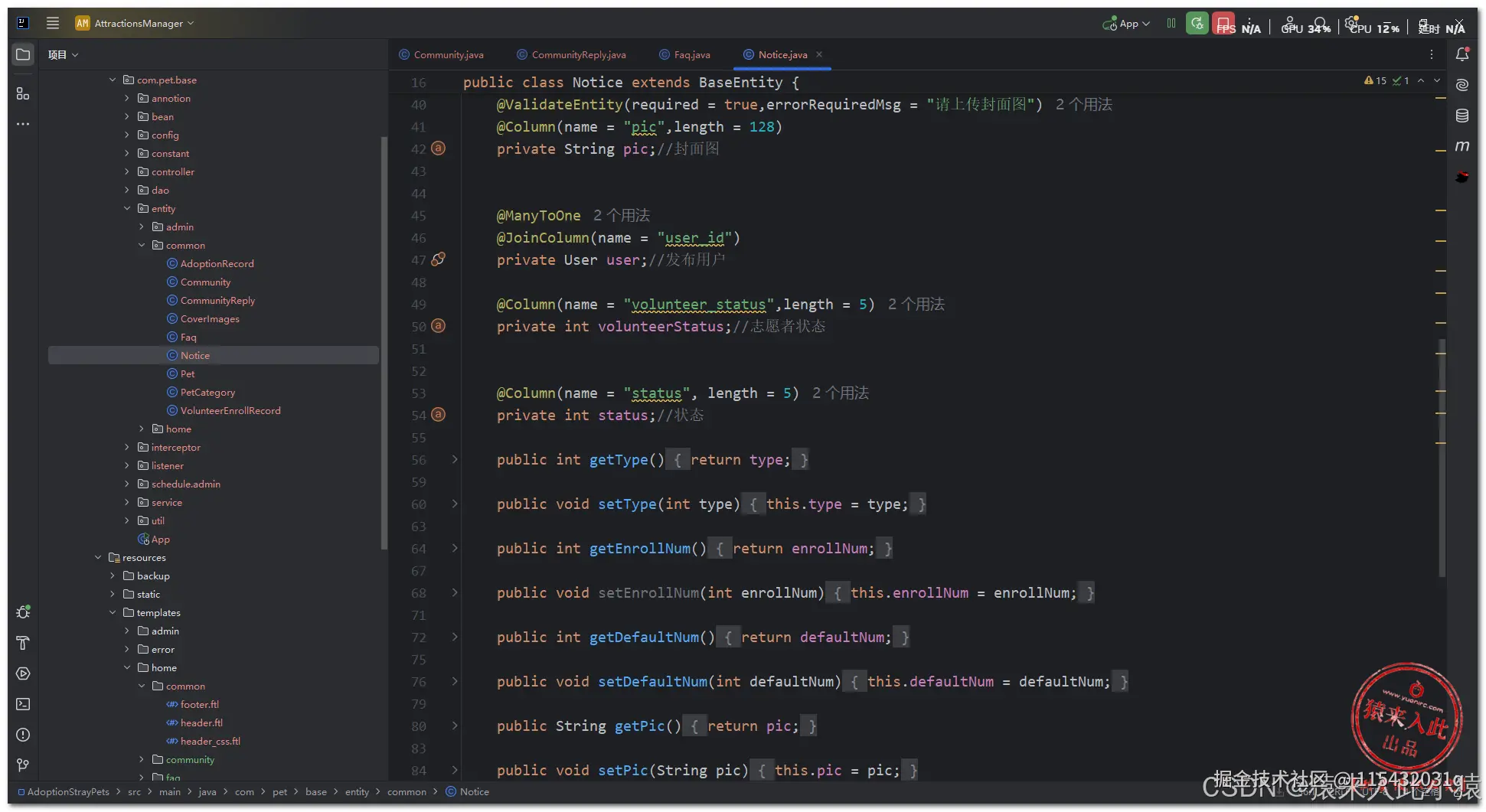Select the CoverImages class

coord(210,318)
